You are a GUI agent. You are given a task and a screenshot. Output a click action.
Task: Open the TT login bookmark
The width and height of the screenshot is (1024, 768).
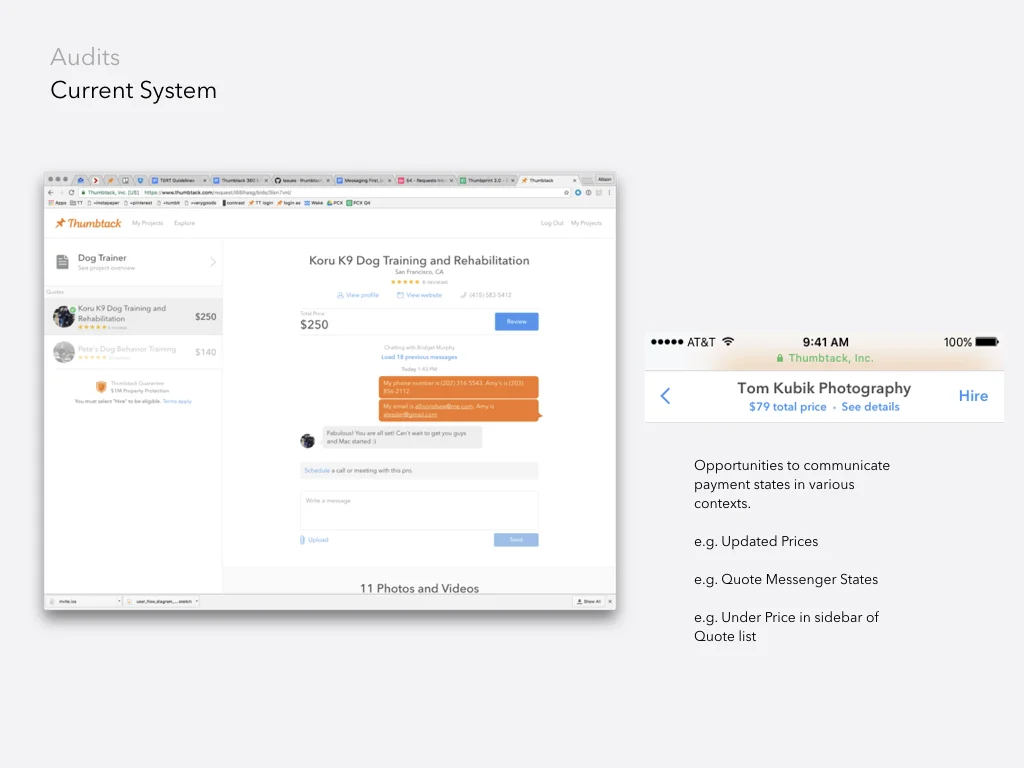click(261, 203)
